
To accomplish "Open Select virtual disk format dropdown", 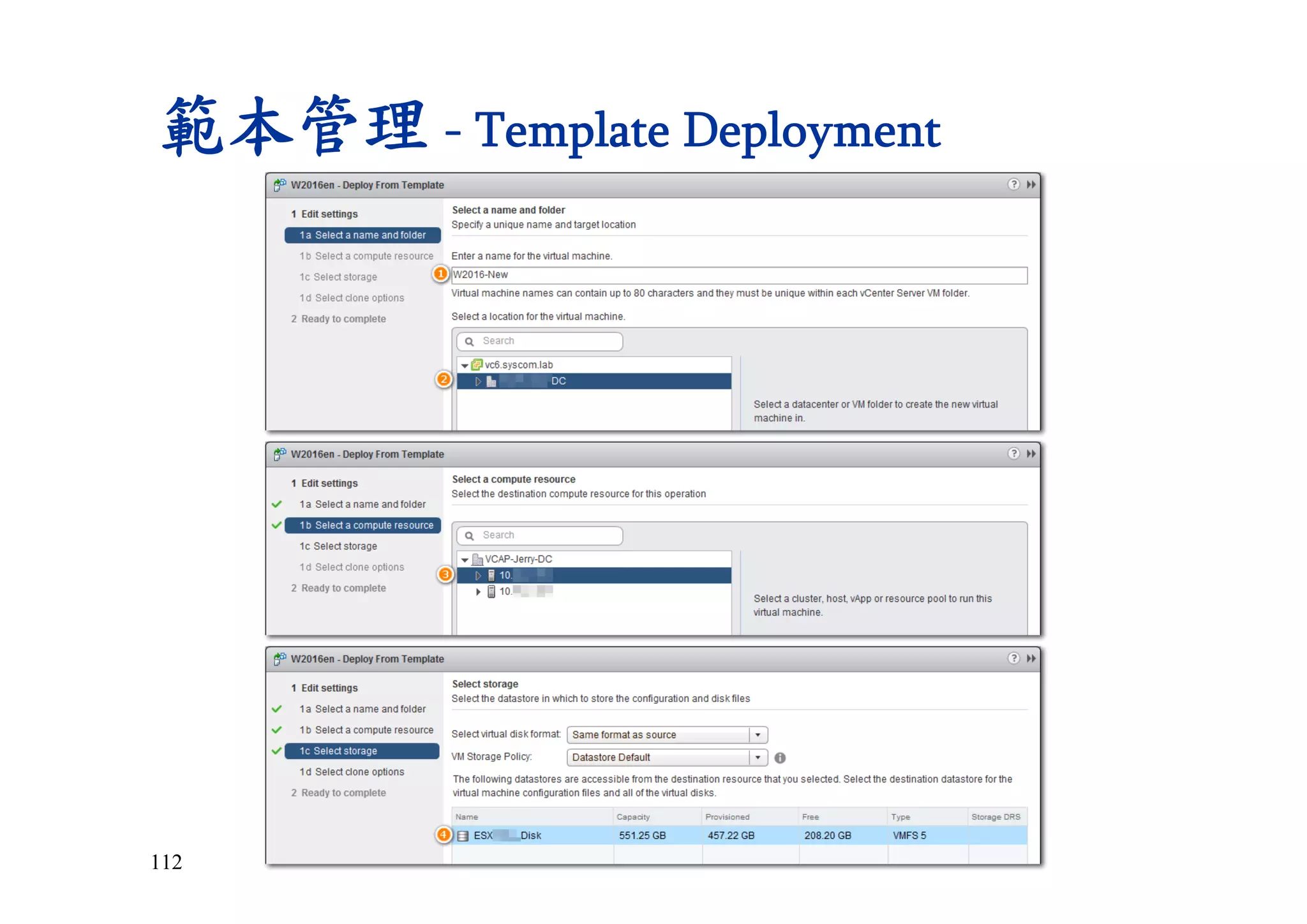I will point(758,735).
